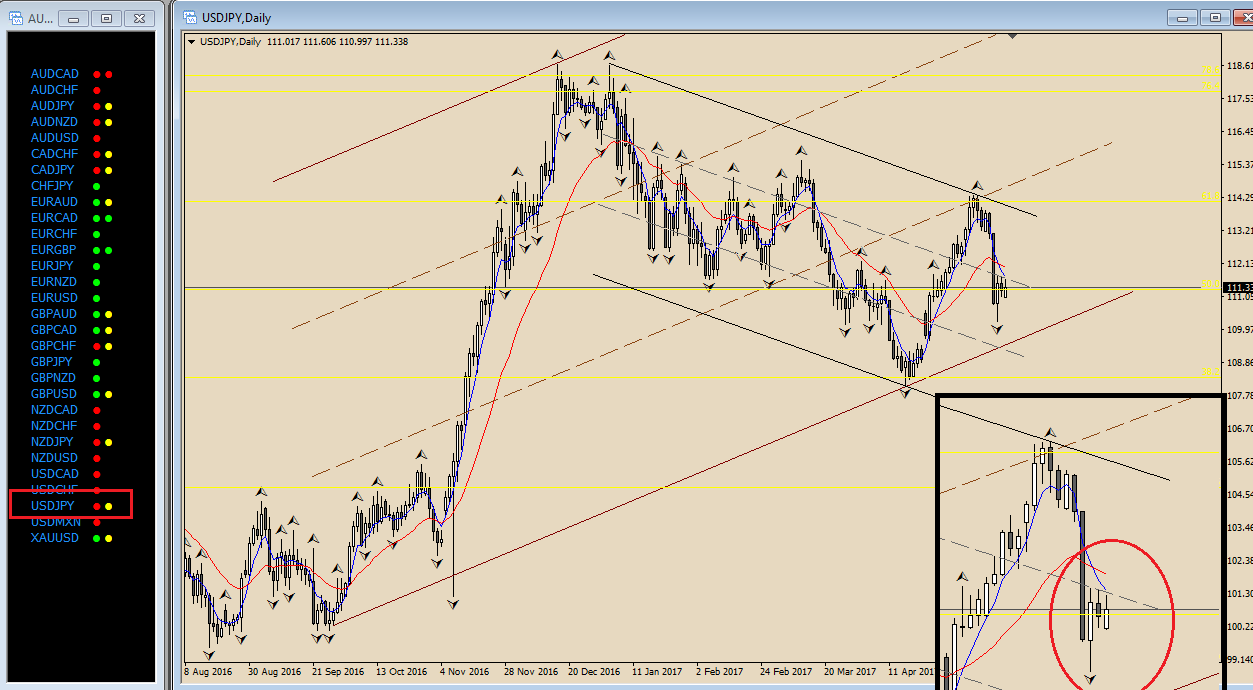This screenshot has width=1253, height=690.
Task: Open the NZDUSD pair
Action: pos(54,458)
